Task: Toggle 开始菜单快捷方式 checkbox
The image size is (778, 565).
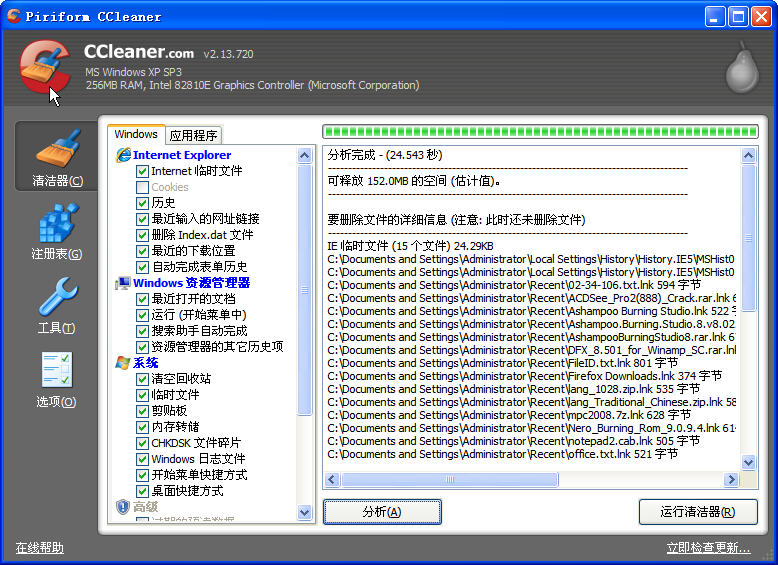Action: point(142,475)
